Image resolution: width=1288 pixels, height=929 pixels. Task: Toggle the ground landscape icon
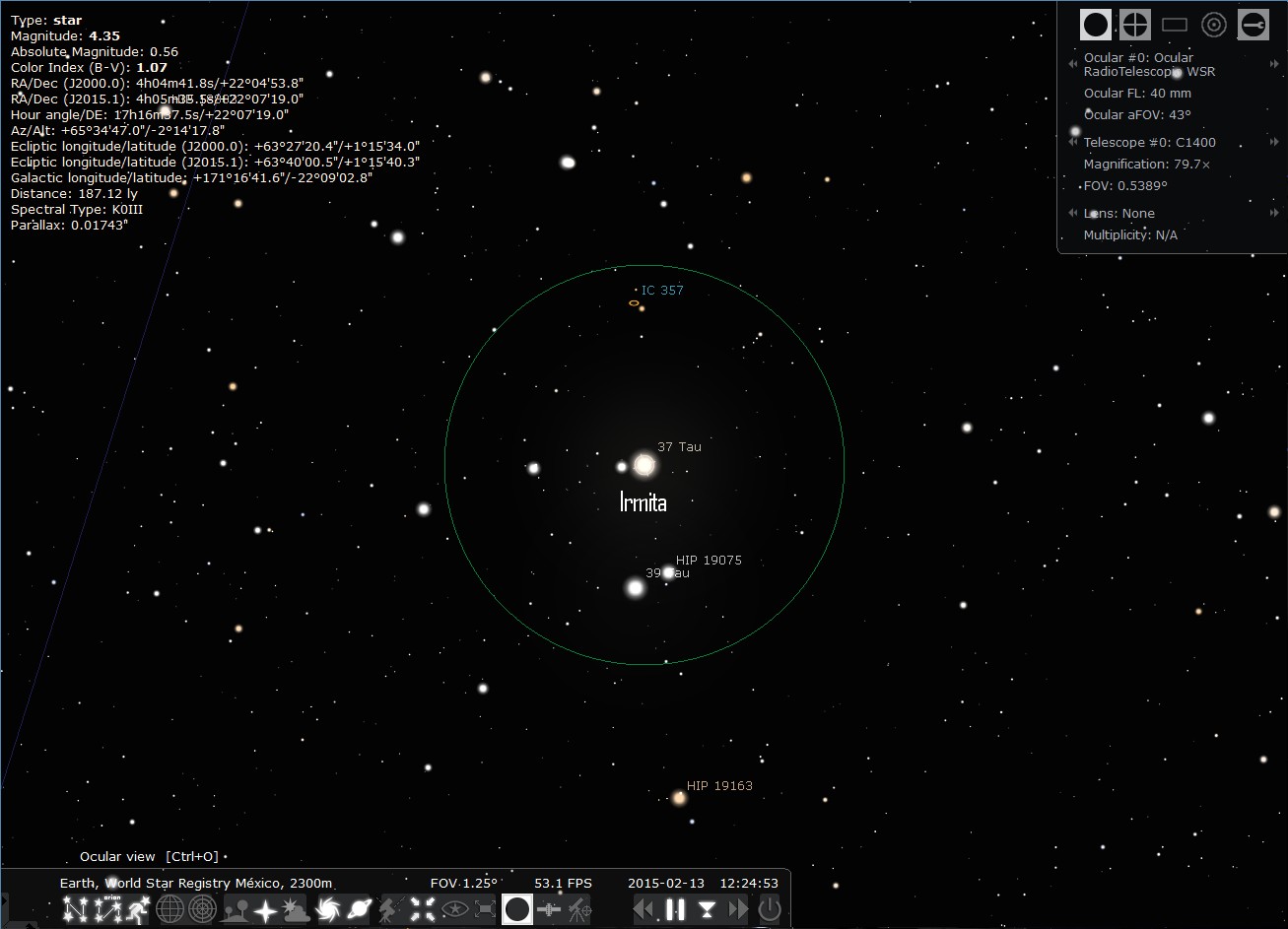tap(235, 909)
